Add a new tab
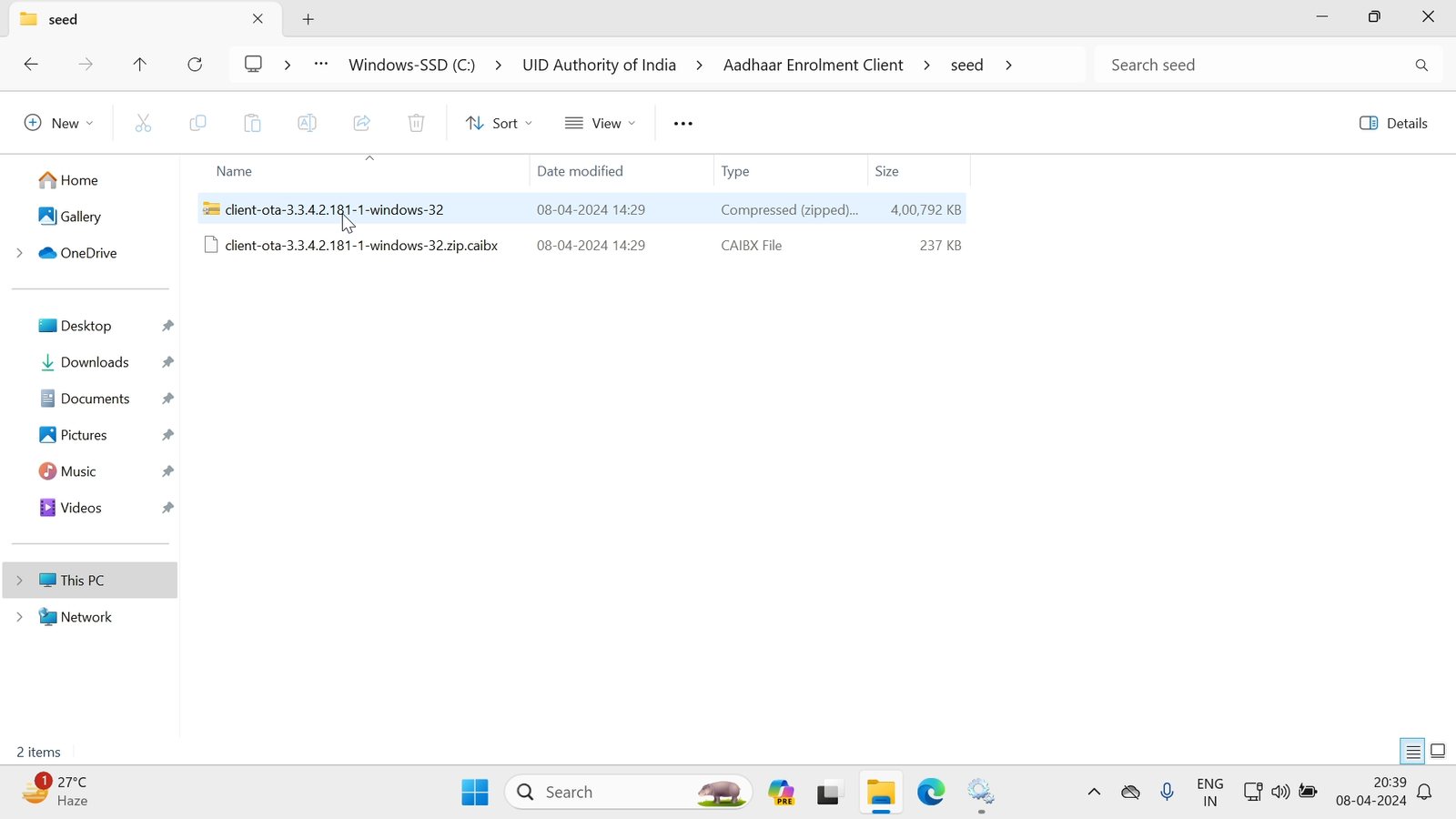 click(308, 19)
